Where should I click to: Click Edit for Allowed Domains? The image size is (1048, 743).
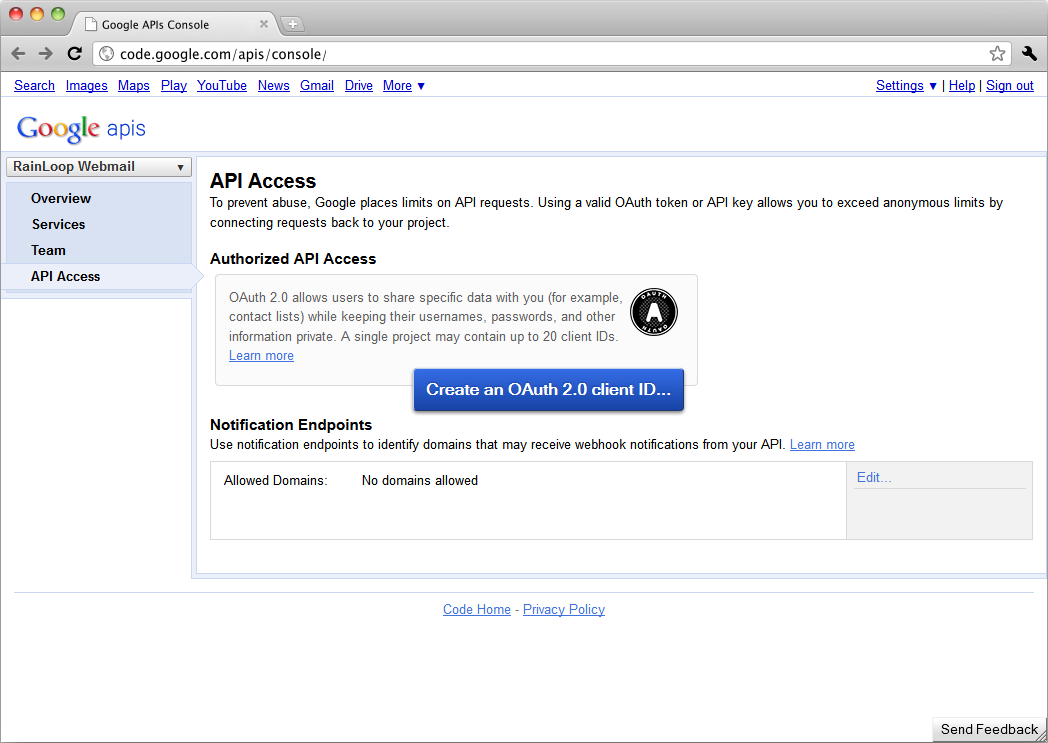tap(873, 478)
